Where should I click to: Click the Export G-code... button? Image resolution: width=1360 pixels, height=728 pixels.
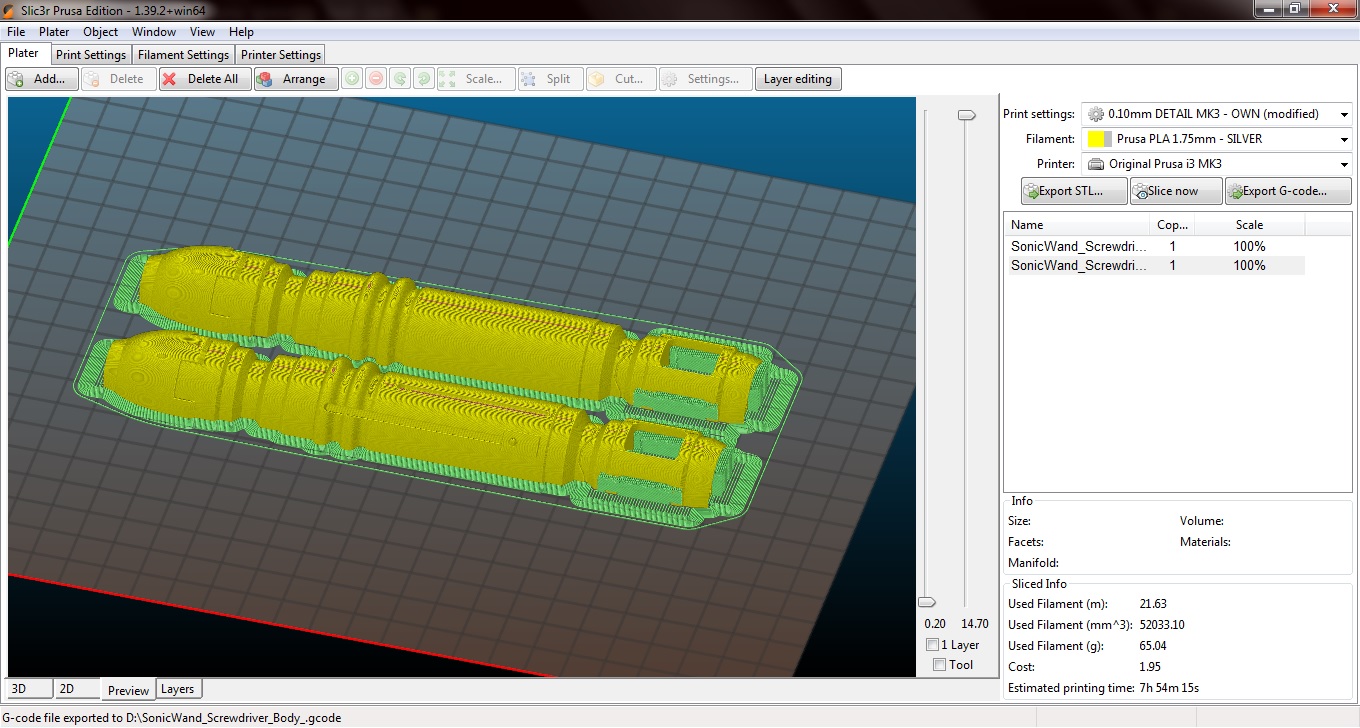pos(1288,191)
